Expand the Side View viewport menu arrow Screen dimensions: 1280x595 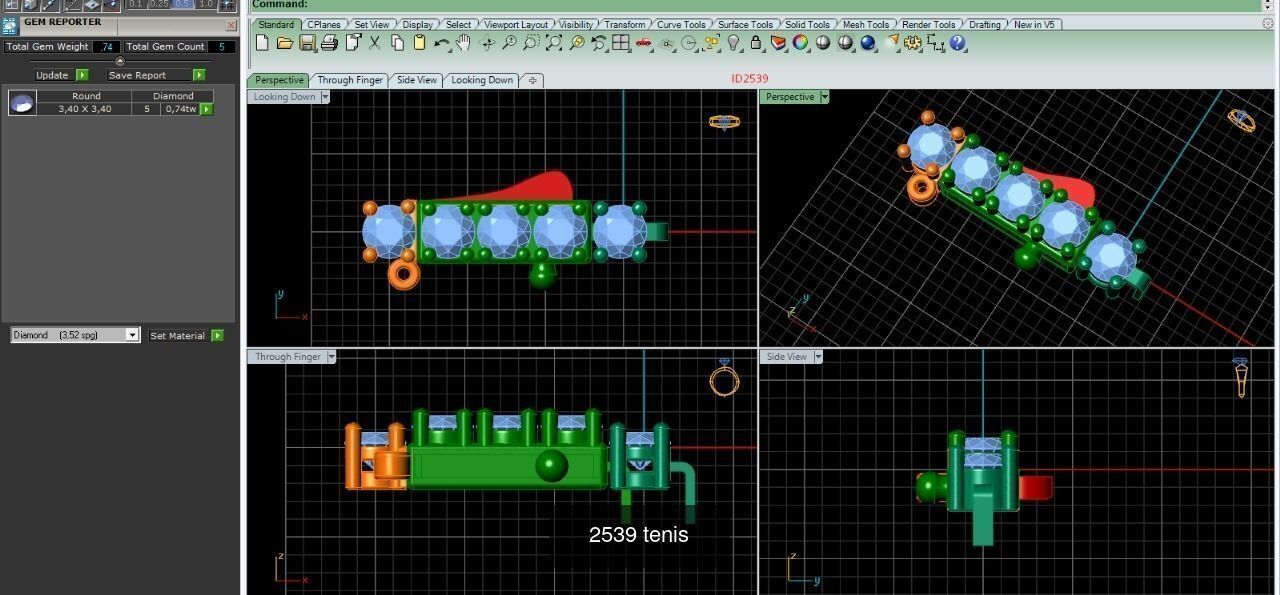817,357
